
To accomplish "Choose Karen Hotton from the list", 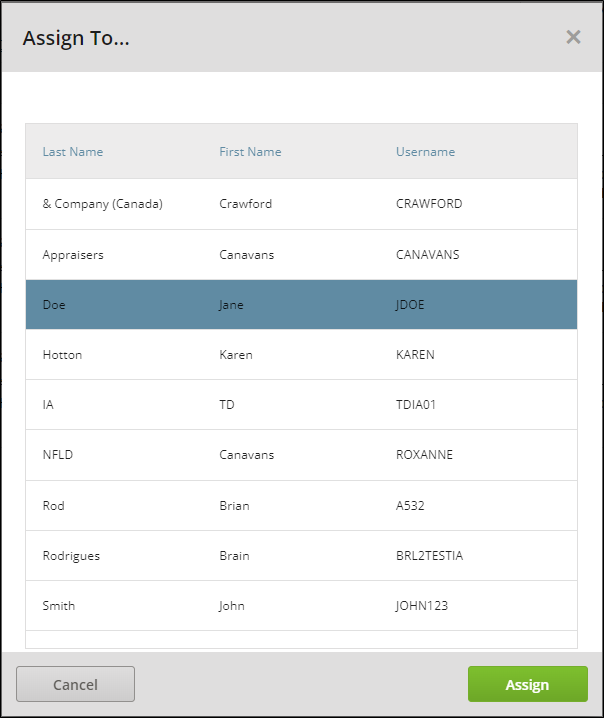I will [301, 354].
